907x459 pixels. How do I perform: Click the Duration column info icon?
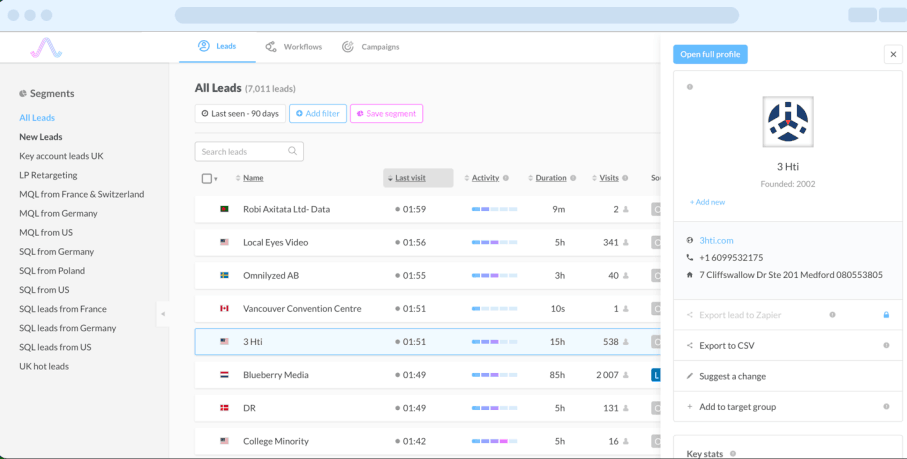573,178
